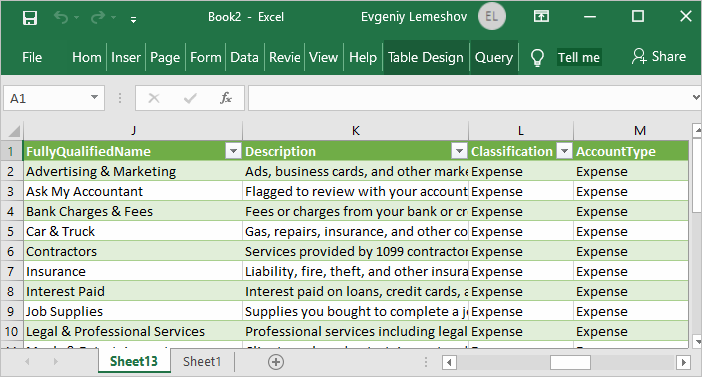Open the View ribbon tab
Viewport: 702px width, 377px height.
[x=323, y=57]
